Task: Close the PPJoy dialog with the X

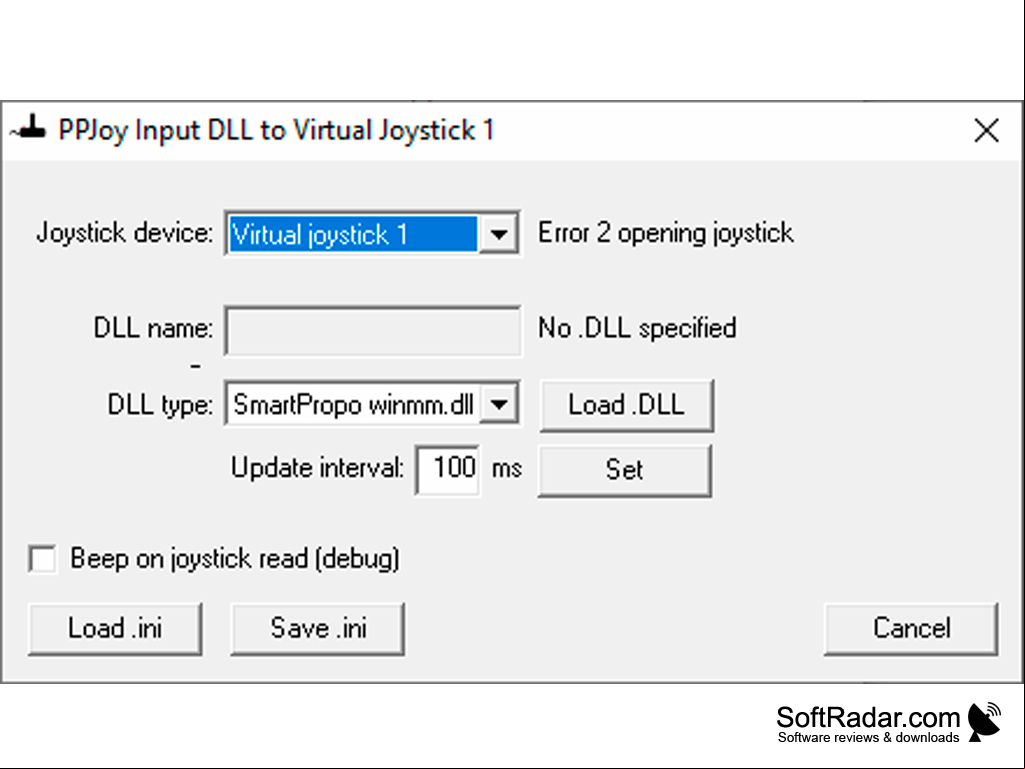Action: coord(986,130)
